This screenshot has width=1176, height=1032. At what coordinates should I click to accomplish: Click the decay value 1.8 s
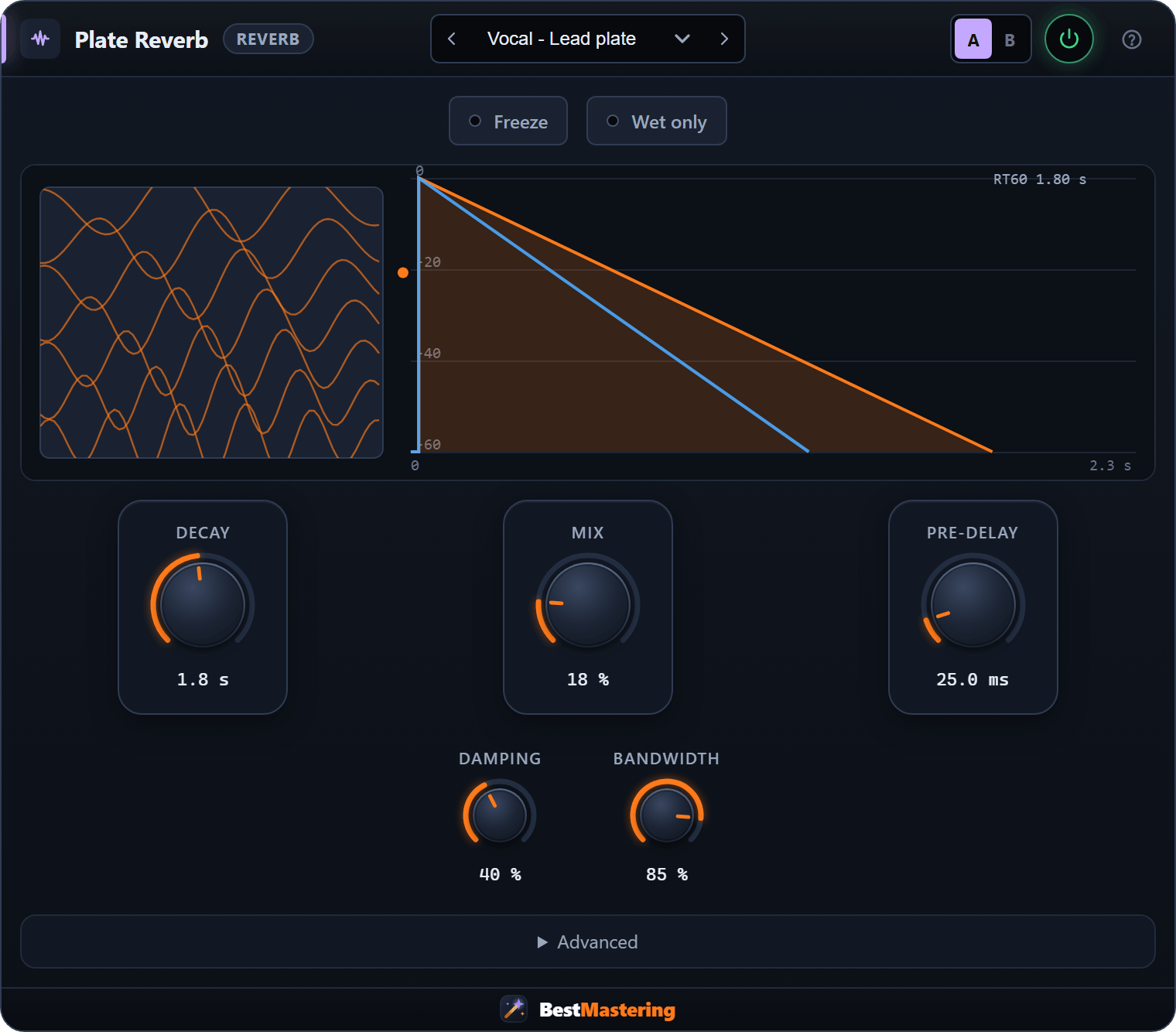point(203,679)
